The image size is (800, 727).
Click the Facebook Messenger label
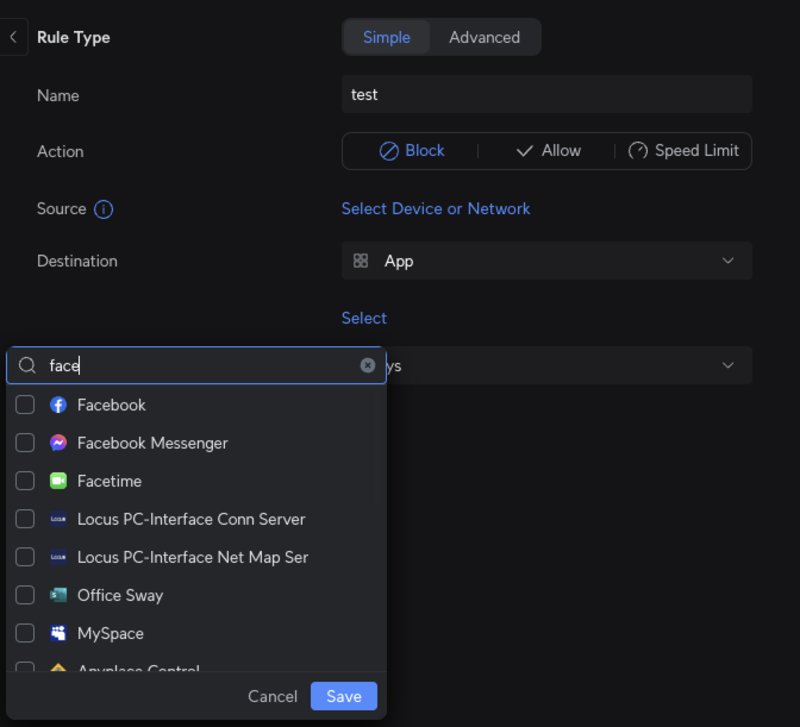pos(153,443)
